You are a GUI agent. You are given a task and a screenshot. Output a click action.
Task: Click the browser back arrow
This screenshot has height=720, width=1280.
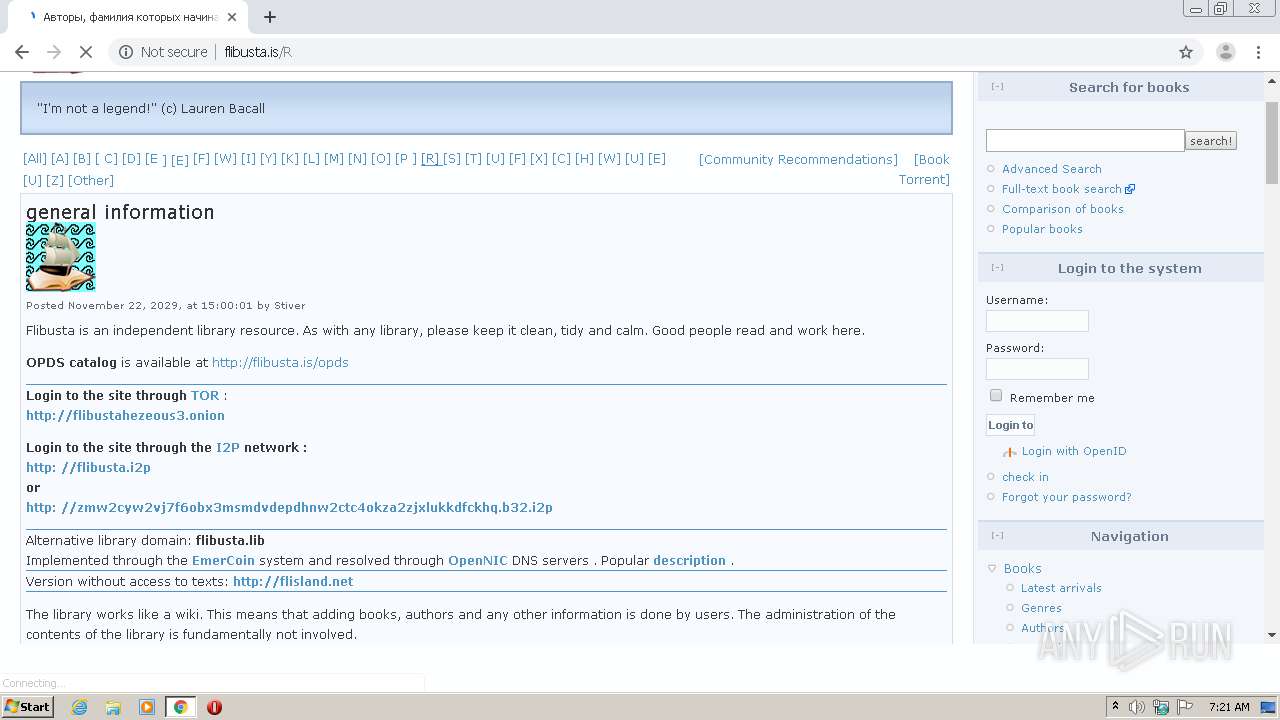click(x=22, y=52)
